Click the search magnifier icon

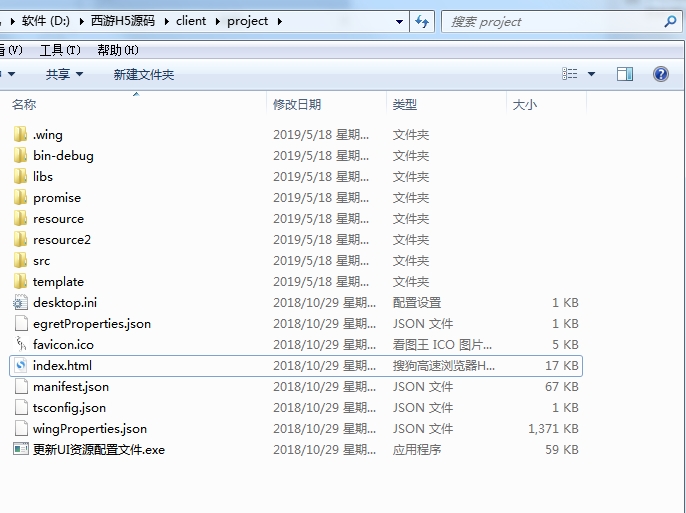670,21
